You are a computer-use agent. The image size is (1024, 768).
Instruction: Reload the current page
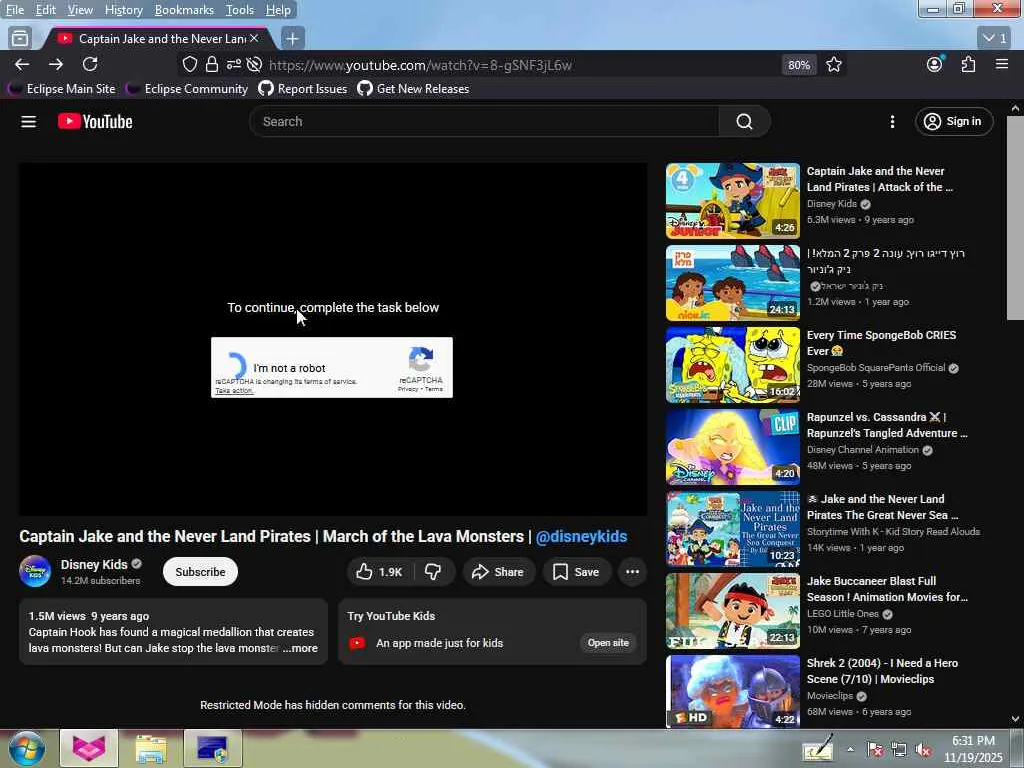point(90,64)
